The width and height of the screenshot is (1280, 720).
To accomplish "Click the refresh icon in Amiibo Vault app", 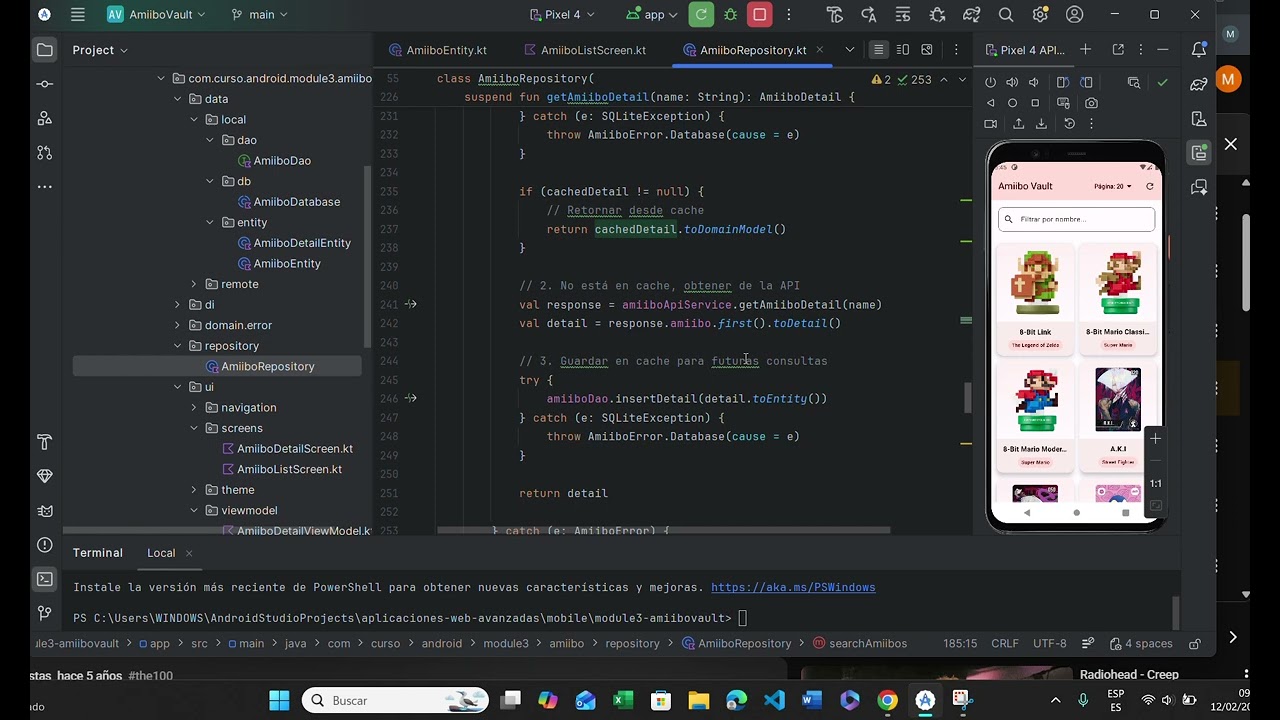I will [x=1149, y=186].
